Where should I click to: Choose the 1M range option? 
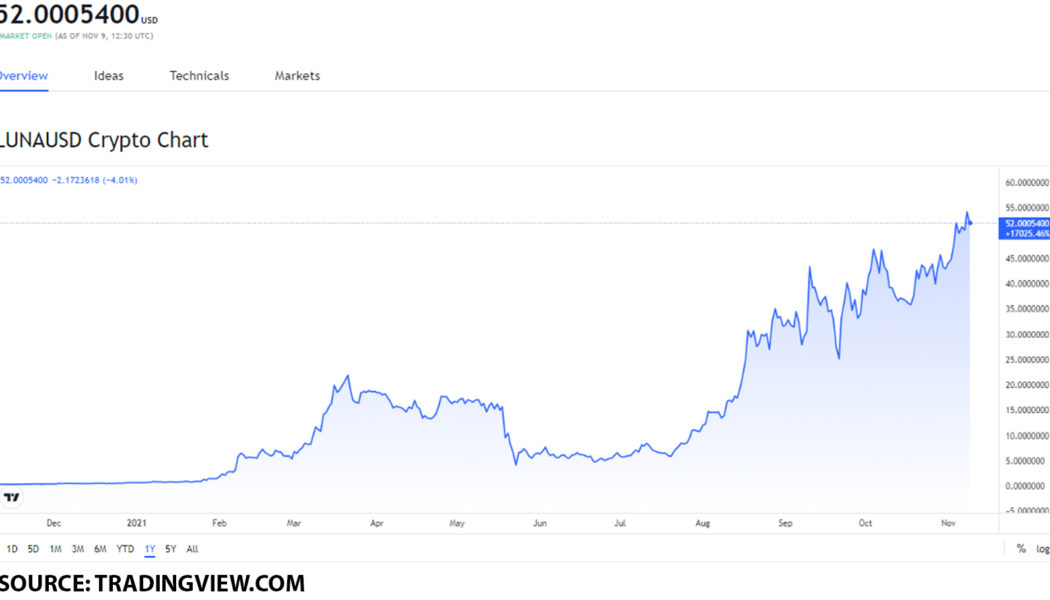click(x=55, y=549)
